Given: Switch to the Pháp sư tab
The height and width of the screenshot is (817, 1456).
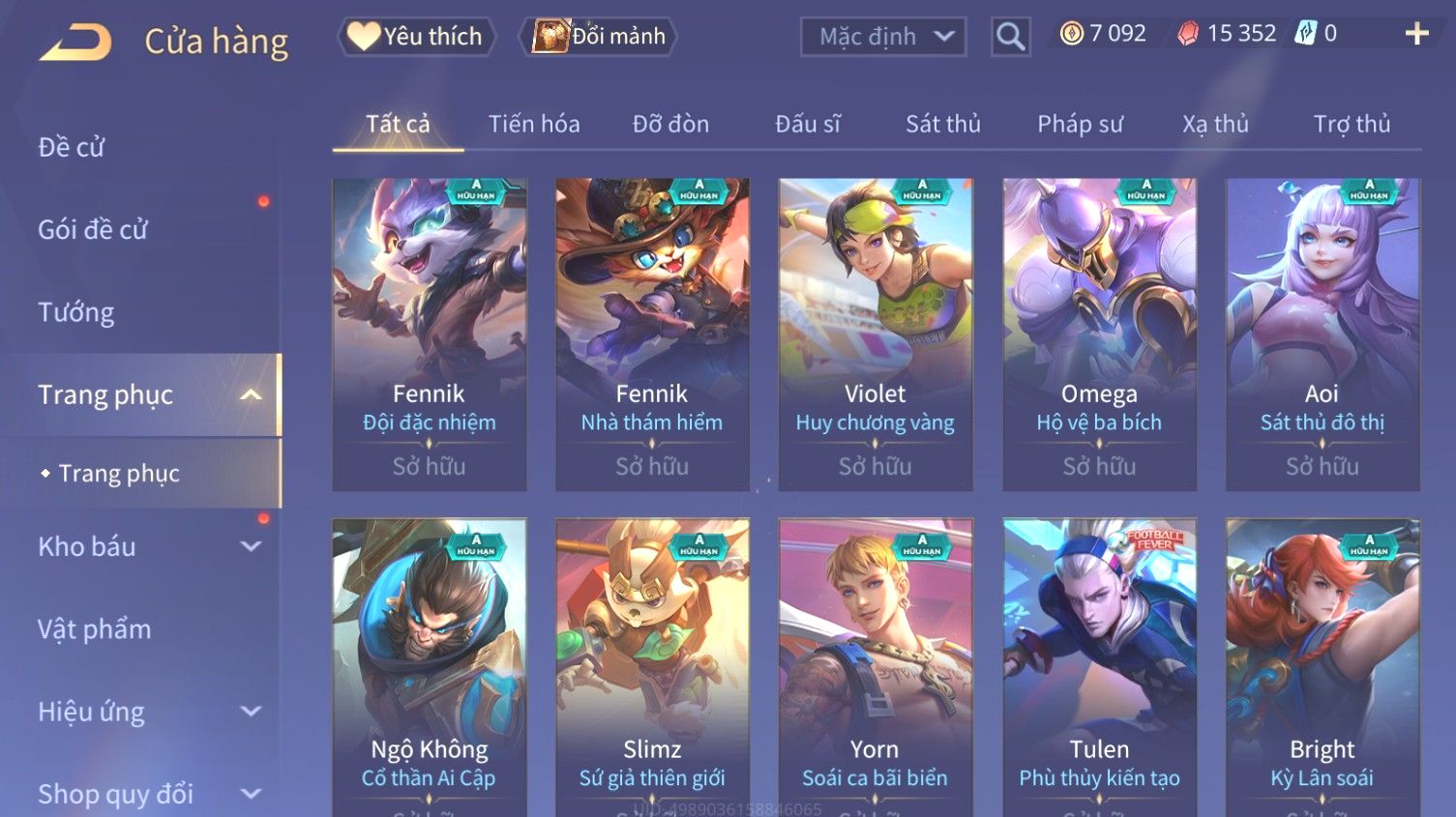Looking at the screenshot, I should tap(1080, 124).
